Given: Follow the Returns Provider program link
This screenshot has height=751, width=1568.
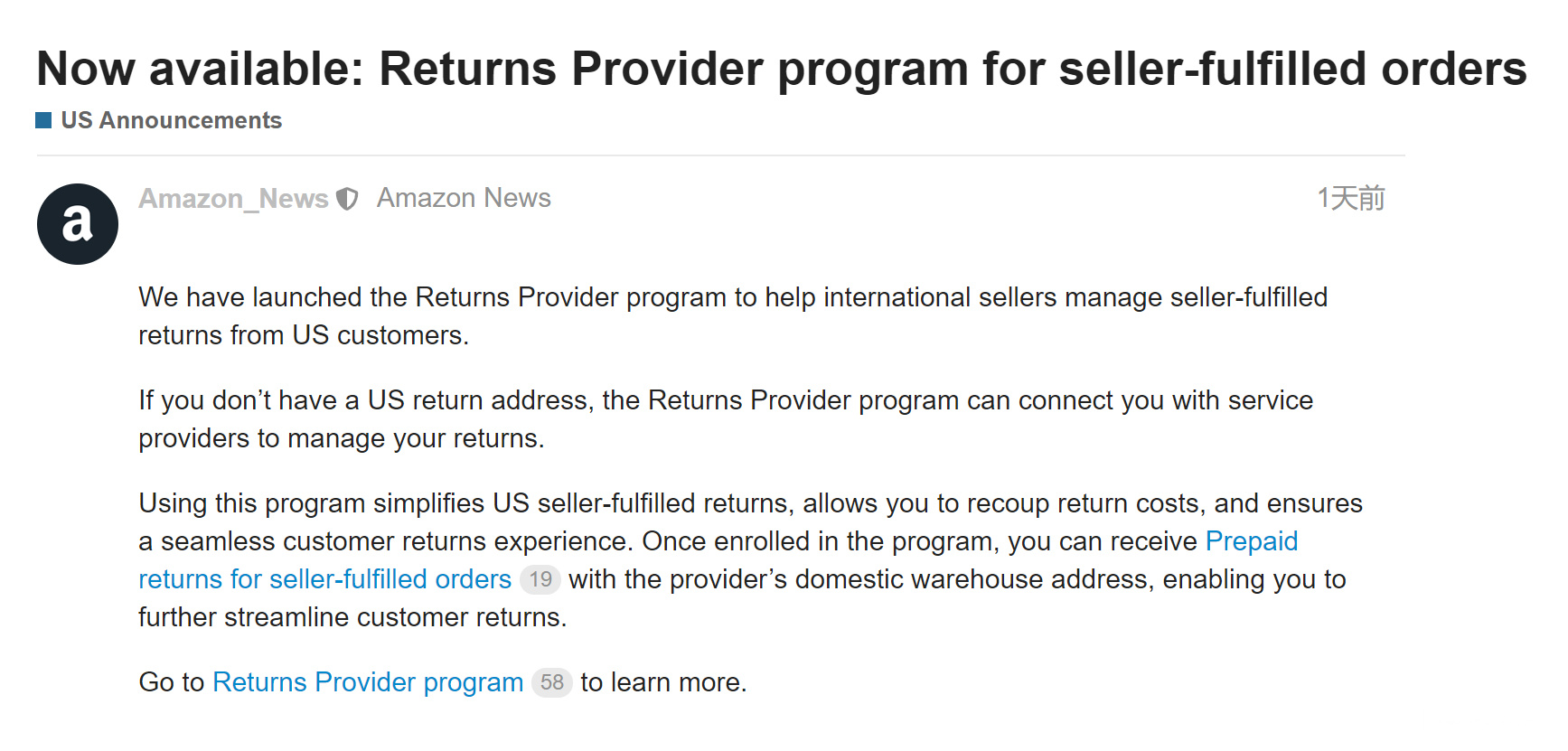Looking at the screenshot, I should tap(368, 682).
